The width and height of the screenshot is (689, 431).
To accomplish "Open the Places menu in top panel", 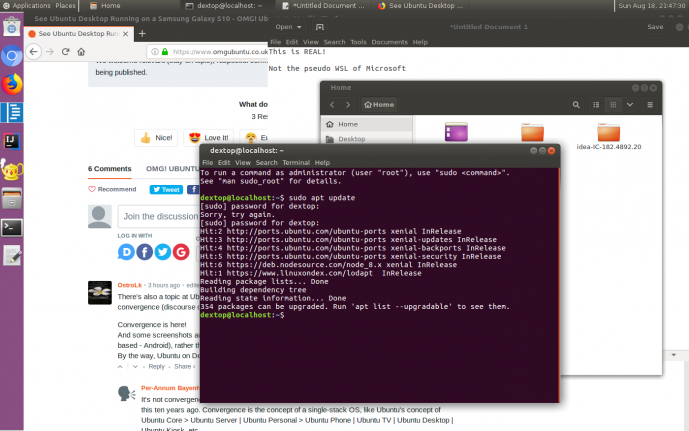I will pos(65,6).
